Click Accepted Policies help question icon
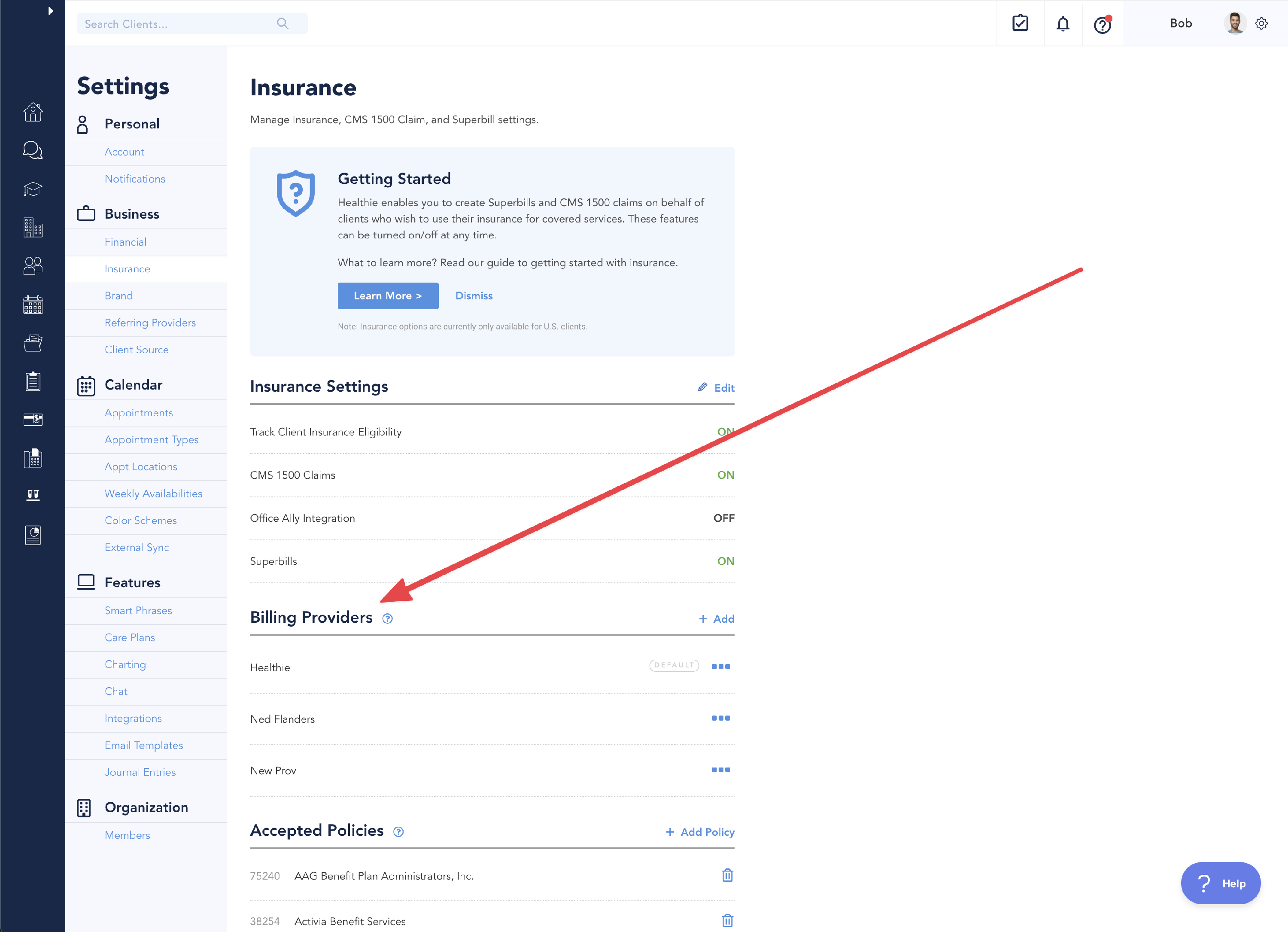Viewport: 1288px width, 932px height. coord(398,832)
